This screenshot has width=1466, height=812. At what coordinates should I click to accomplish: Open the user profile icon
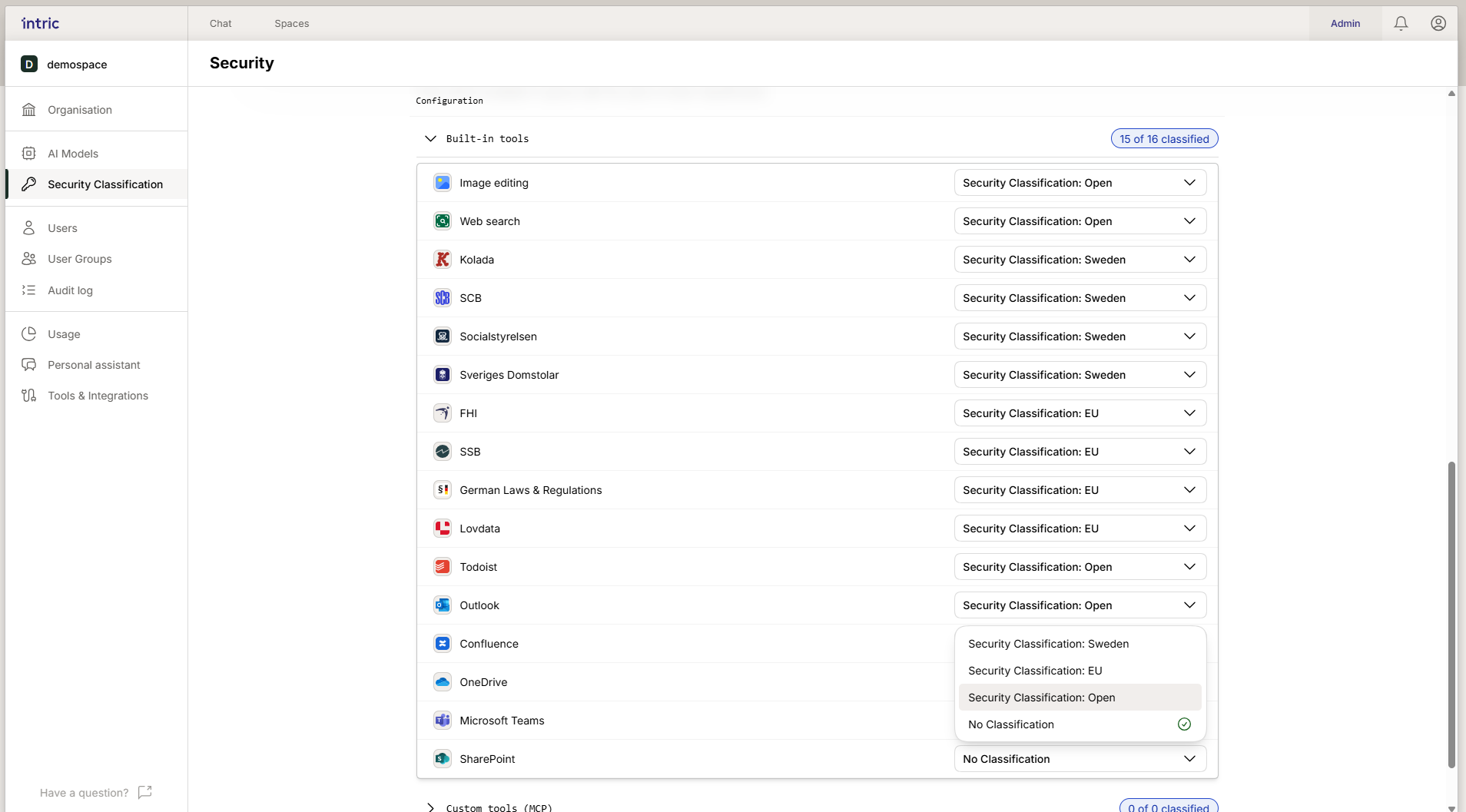[1438, 23]
